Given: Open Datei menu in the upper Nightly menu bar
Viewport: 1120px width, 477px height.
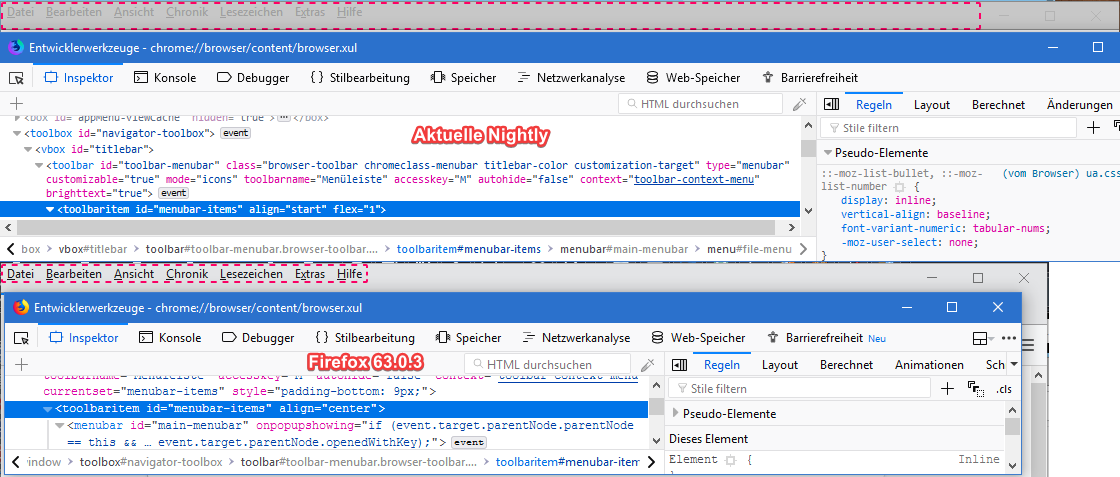Looking at the screenshot, I should pos(20,12).
